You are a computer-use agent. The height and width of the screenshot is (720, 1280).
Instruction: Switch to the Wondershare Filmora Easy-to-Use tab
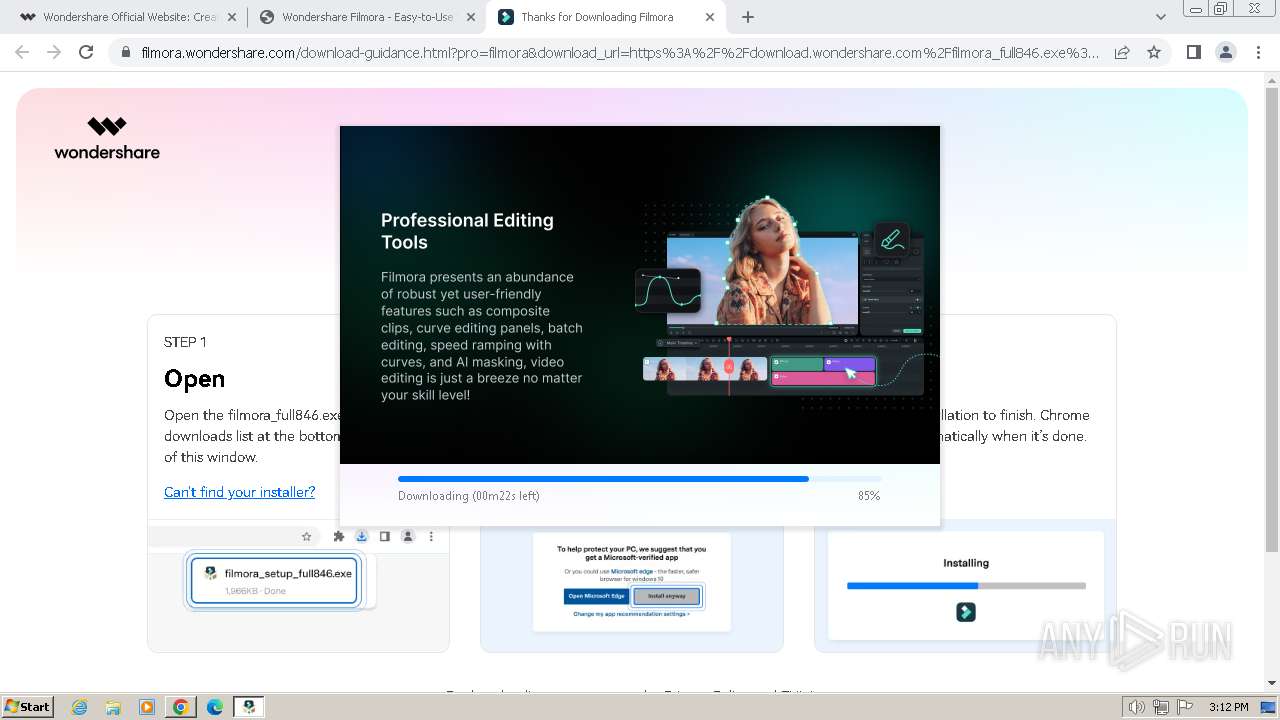point(366,17)
